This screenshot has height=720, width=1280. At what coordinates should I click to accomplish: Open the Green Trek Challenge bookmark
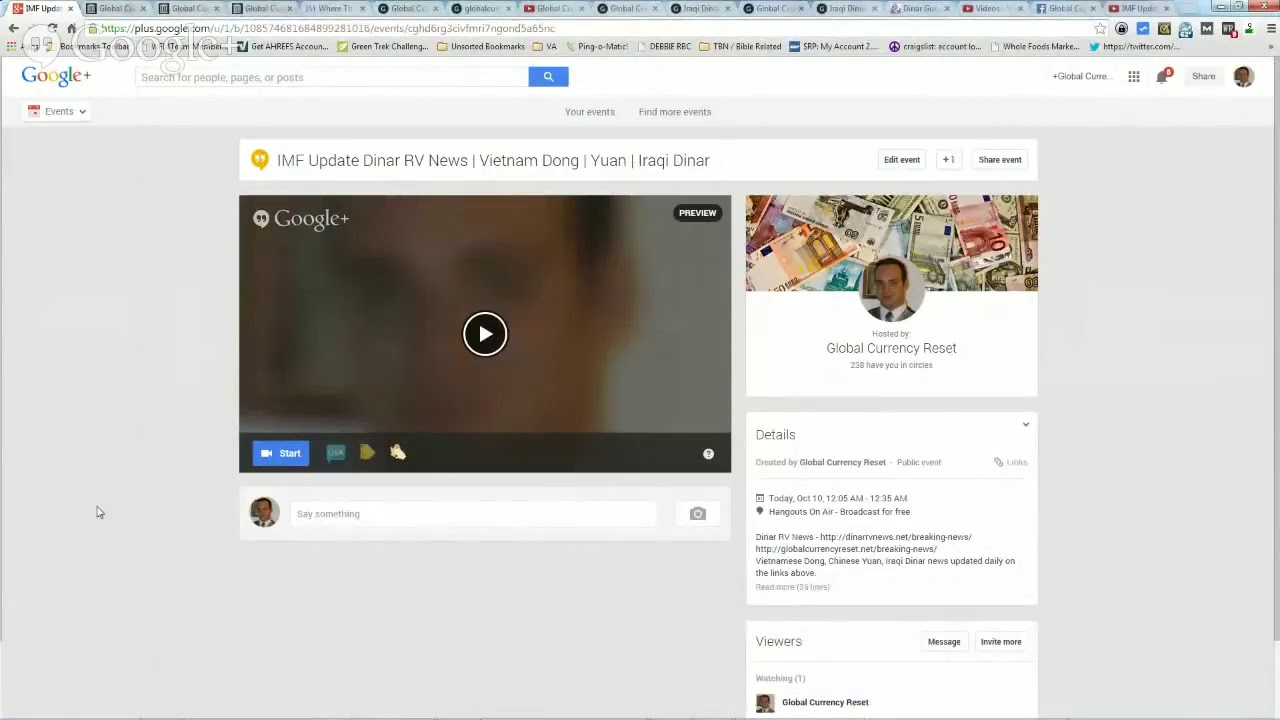(383, 46)
